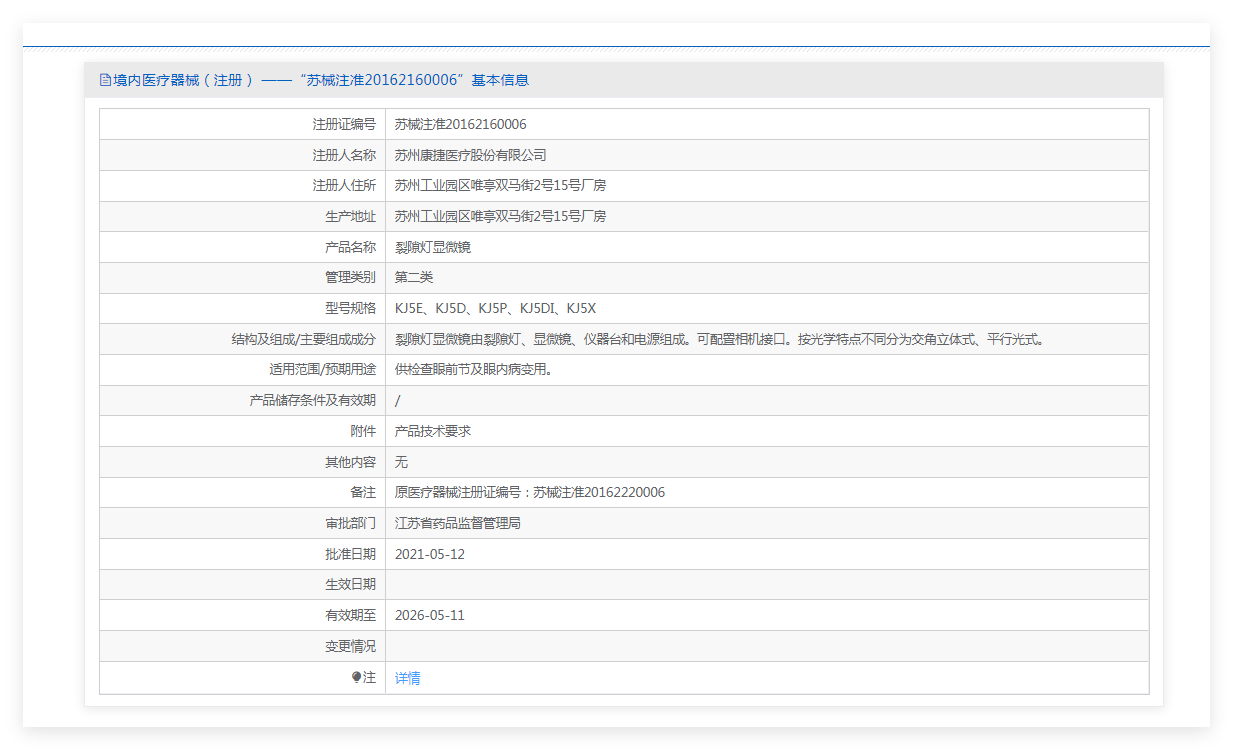Click the bulb icon beside 注 label
Screen dimensions: 1233x750
[x=356, y=678]
